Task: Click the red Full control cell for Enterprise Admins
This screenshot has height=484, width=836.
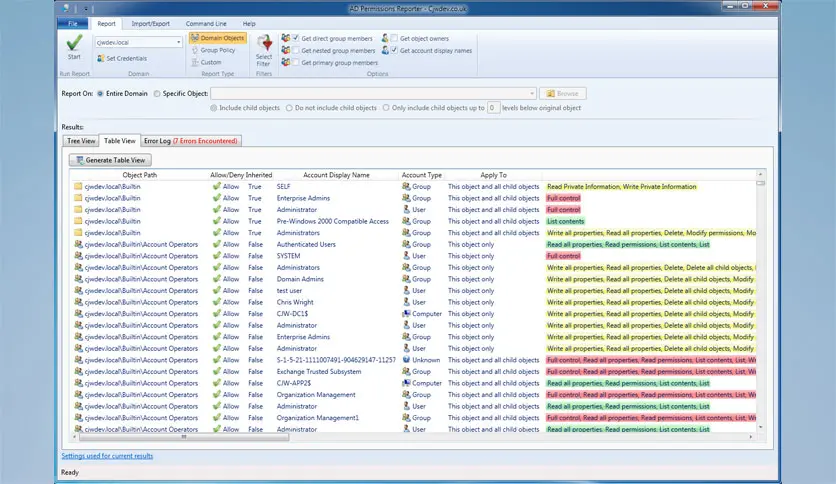Action: [563, 198]
